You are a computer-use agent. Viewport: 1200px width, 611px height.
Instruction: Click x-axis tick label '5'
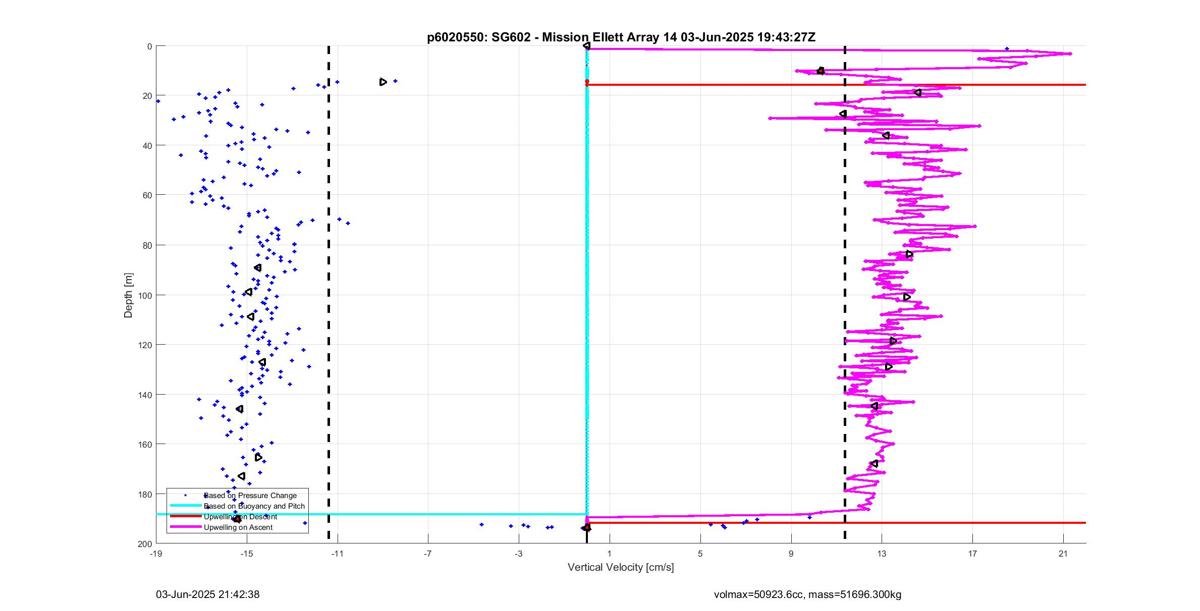[x=700, y=553]
